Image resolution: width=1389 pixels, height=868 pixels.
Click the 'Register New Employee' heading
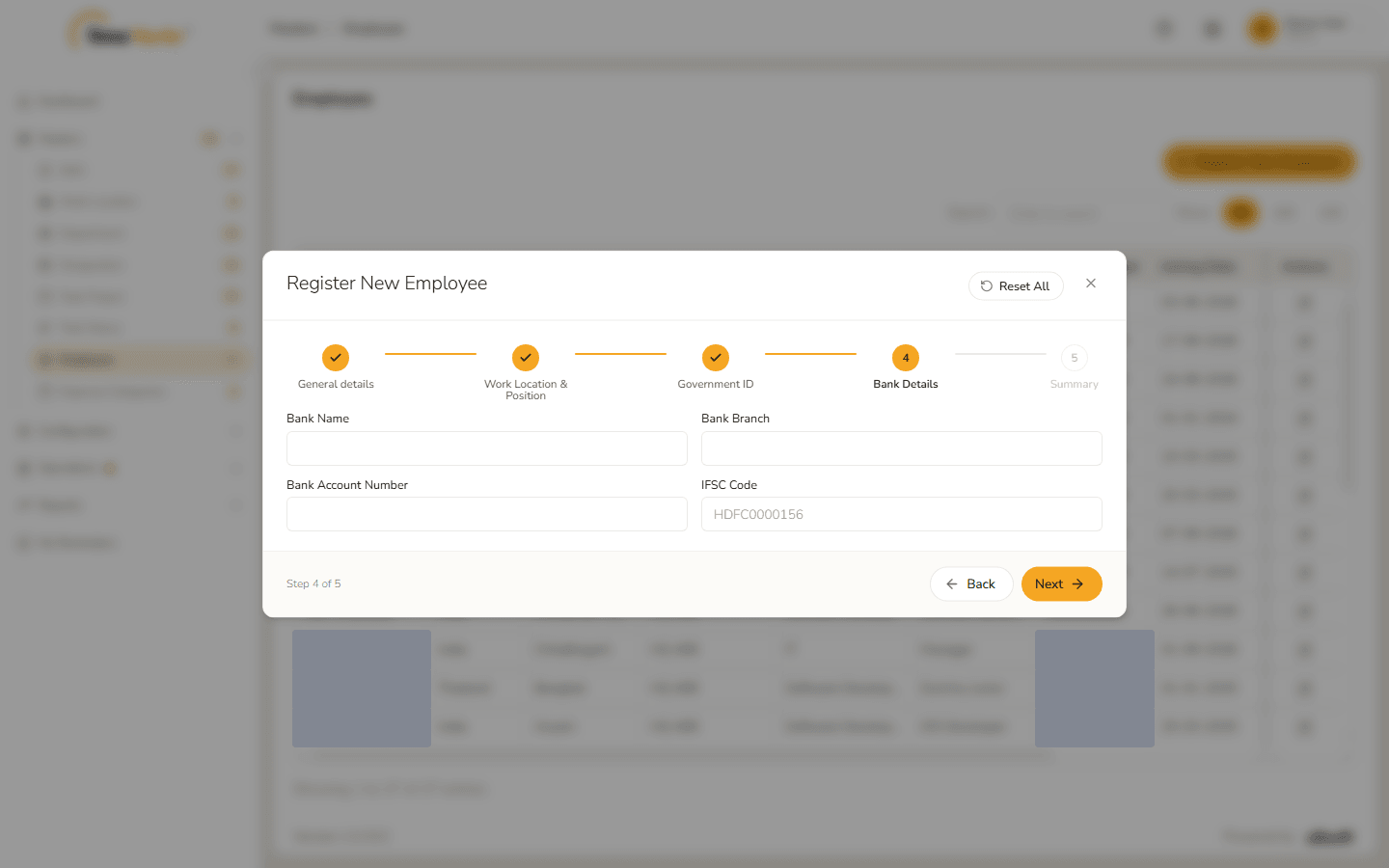pos(387,284)
